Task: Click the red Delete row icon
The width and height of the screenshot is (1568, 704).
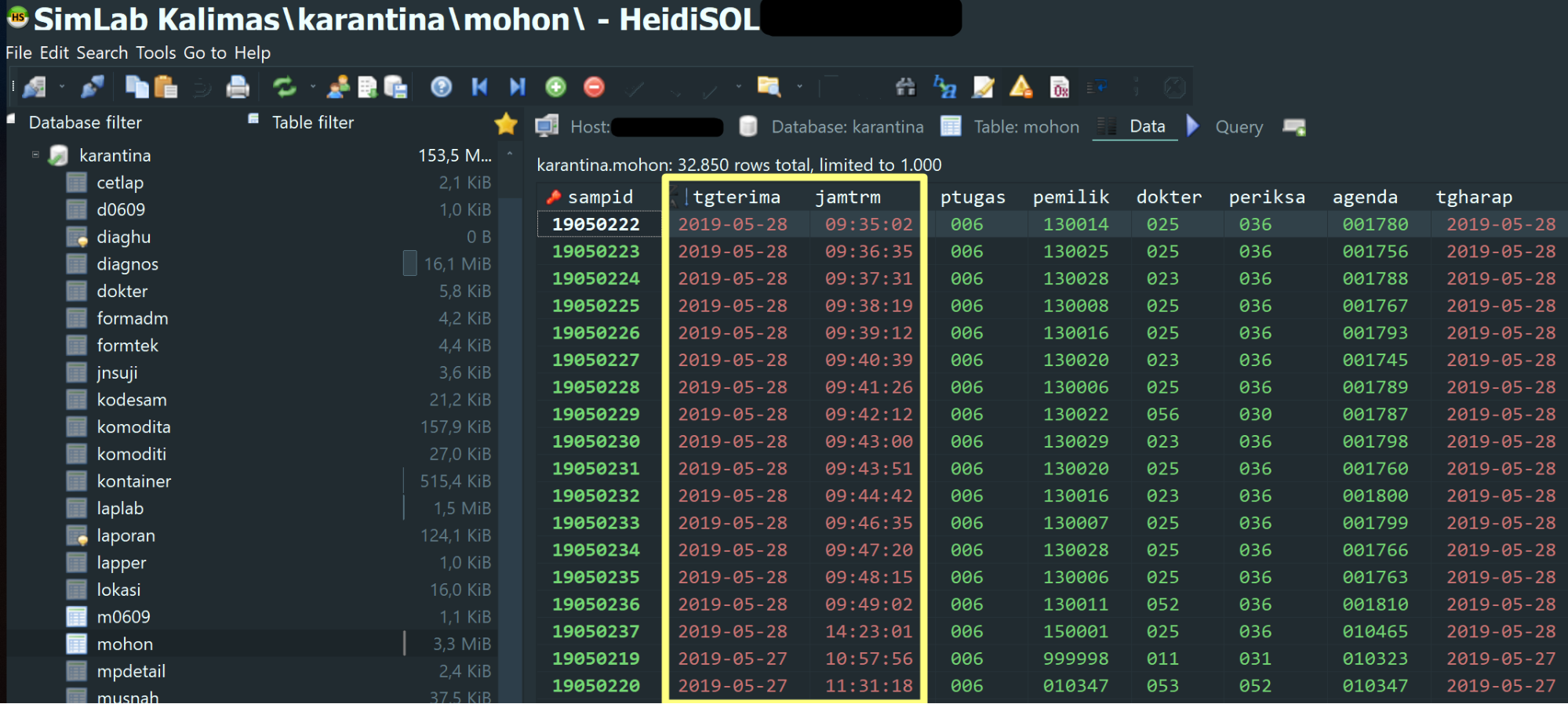Action: coord(594,87)
